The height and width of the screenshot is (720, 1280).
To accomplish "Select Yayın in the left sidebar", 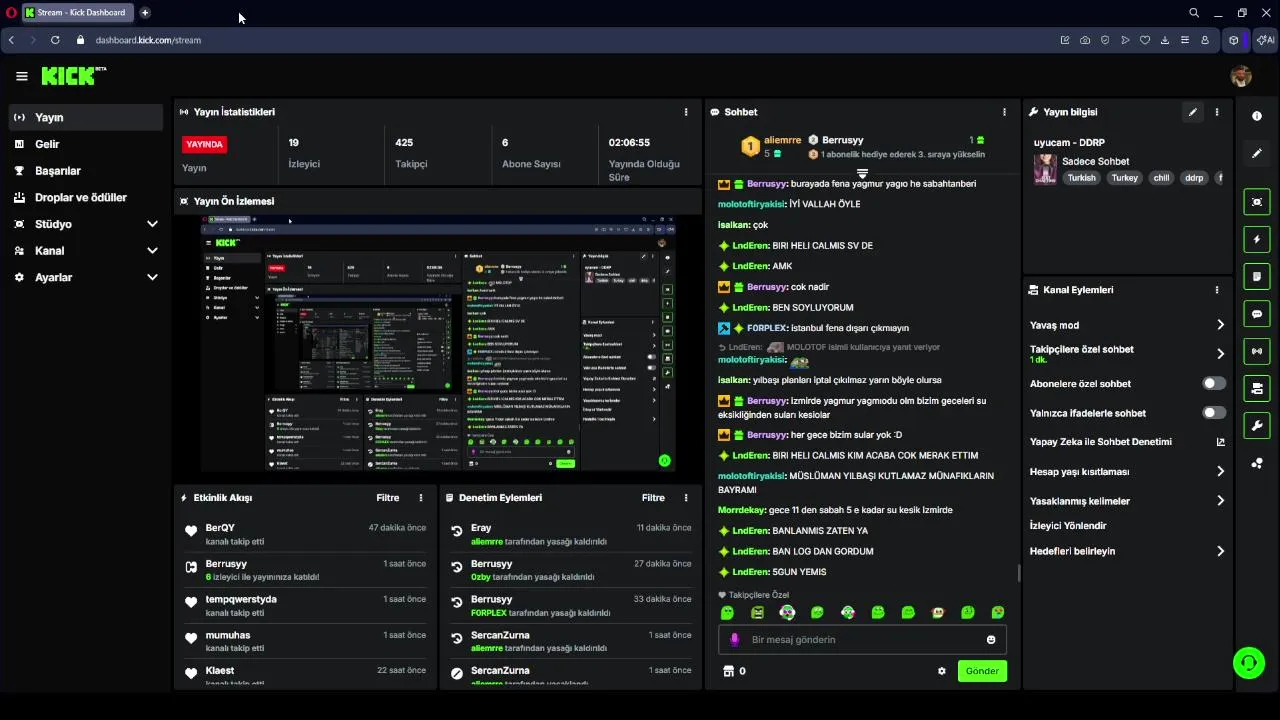I will pos(85,117).
